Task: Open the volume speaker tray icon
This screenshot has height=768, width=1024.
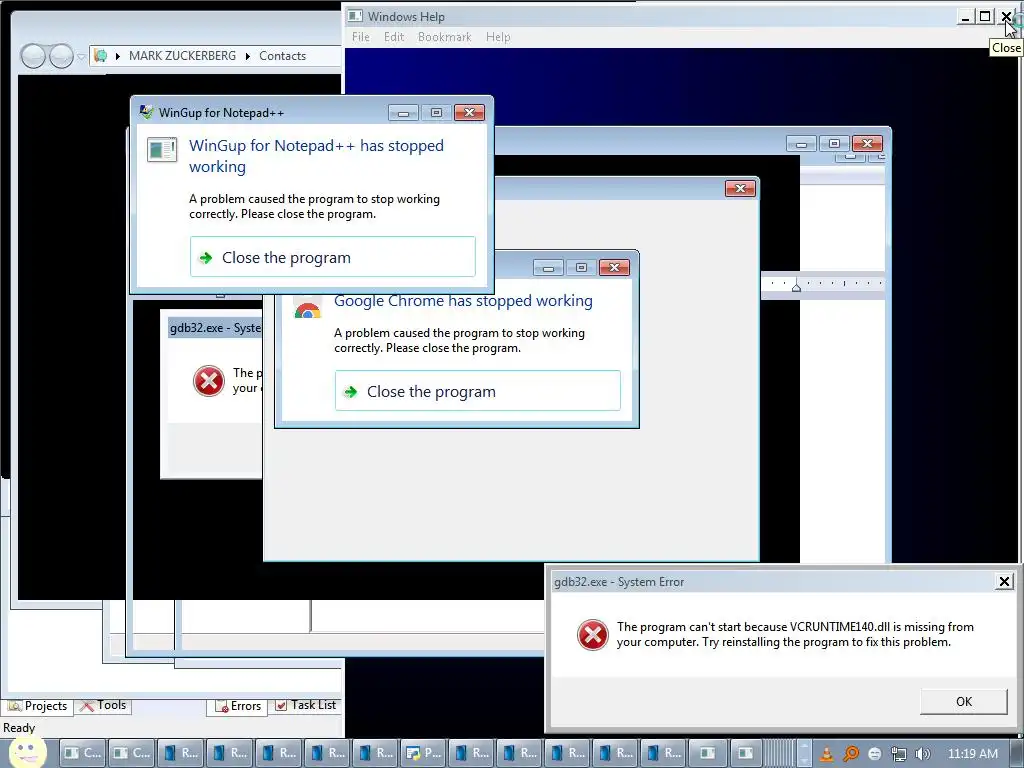Action: point(923,754)
